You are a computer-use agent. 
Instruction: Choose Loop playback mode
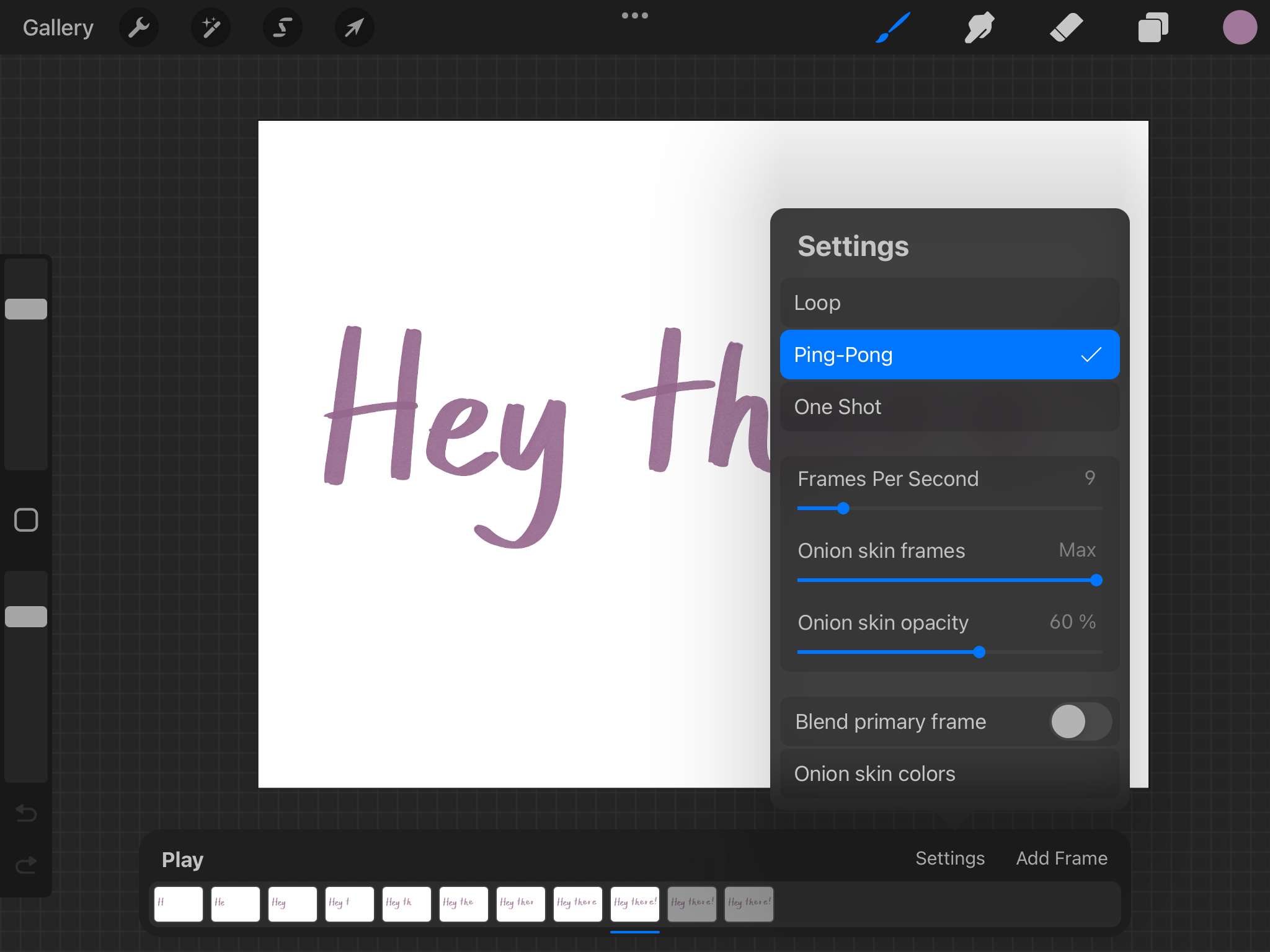949,302
